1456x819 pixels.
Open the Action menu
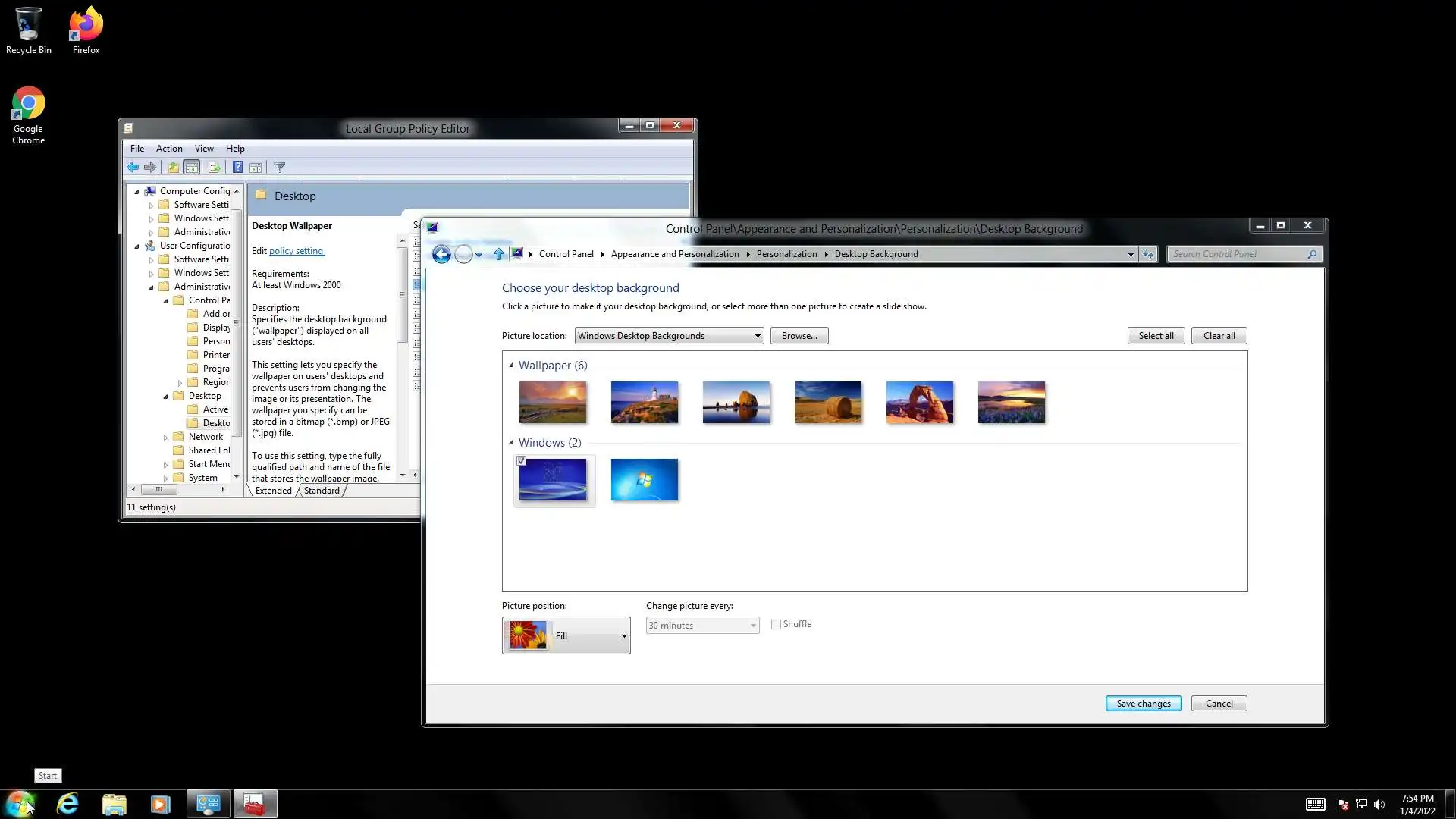click(169, 149)
